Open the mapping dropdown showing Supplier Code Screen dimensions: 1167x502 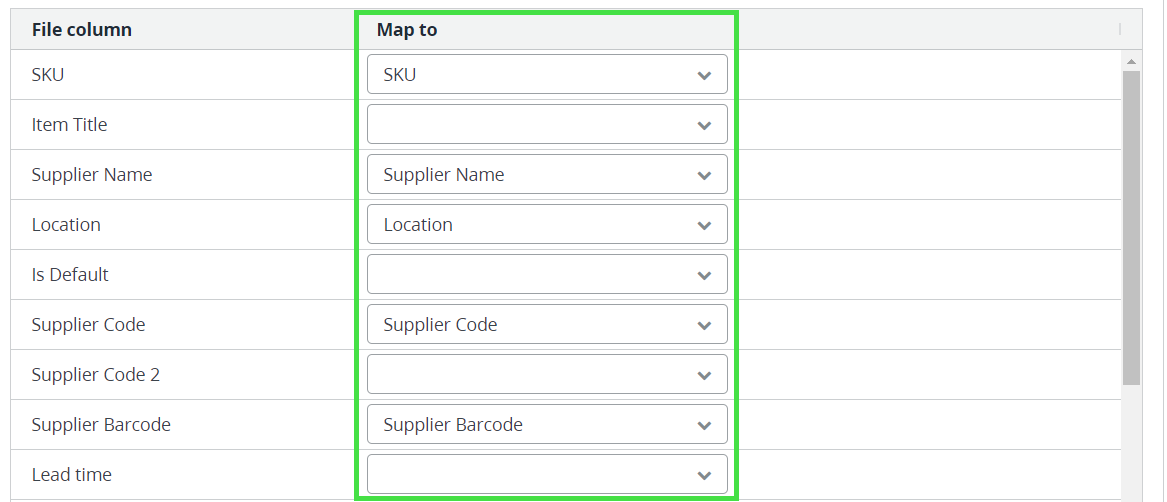click(546, 325)
